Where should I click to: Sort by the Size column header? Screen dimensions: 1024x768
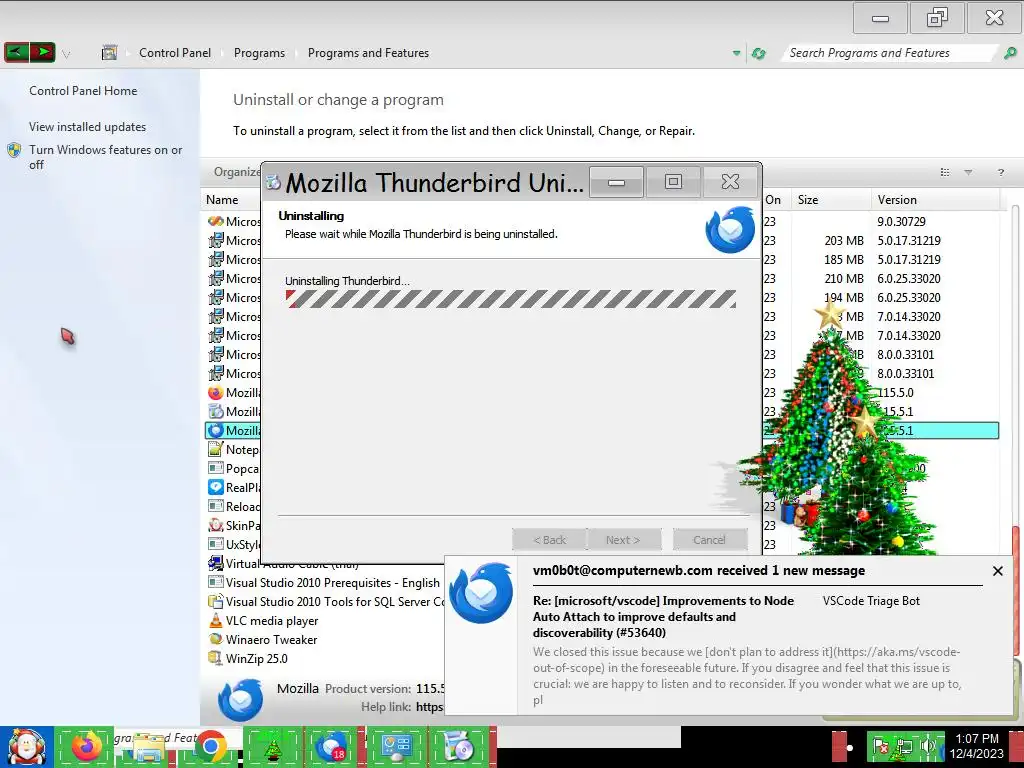tap(831, 200)
